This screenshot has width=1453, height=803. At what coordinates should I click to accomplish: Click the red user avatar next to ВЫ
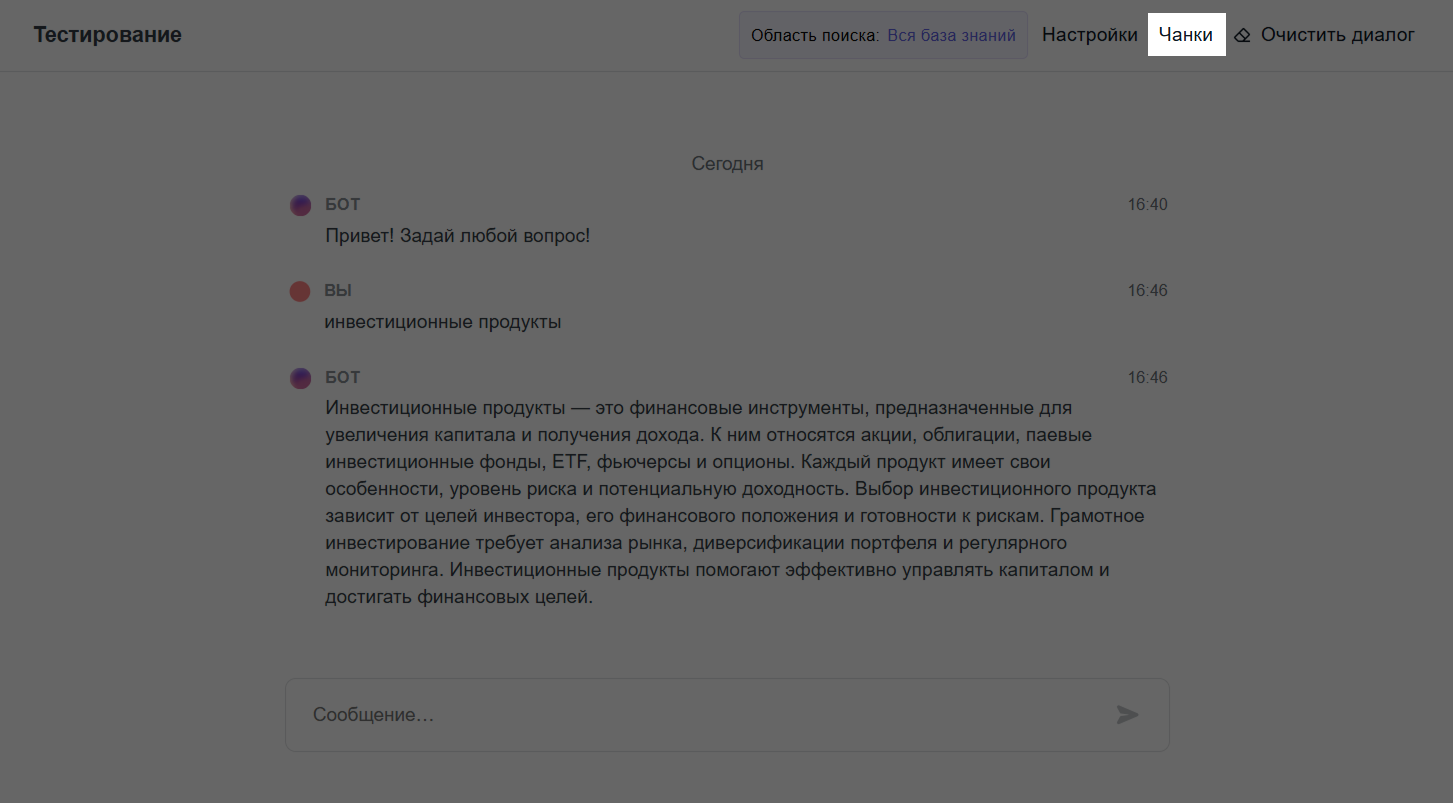point(300,291)
